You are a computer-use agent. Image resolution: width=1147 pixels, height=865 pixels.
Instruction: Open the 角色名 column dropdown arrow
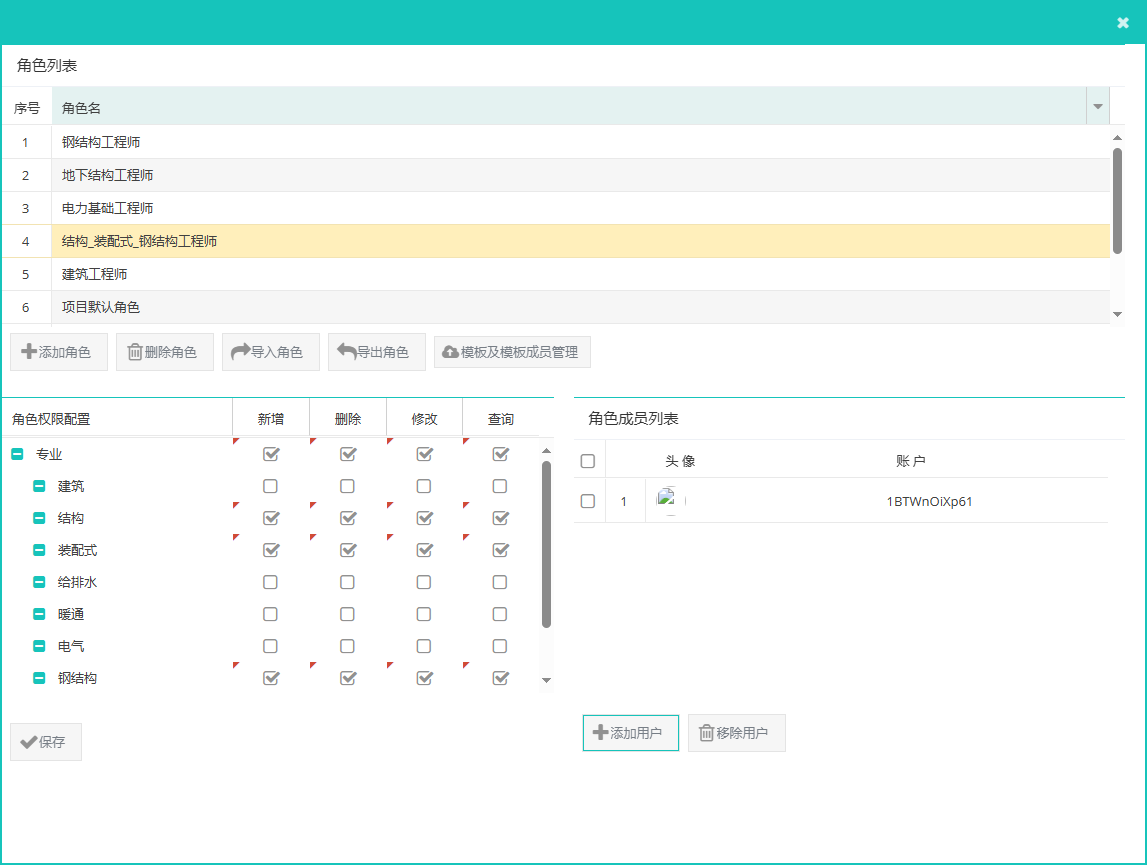coord(1098,107)
